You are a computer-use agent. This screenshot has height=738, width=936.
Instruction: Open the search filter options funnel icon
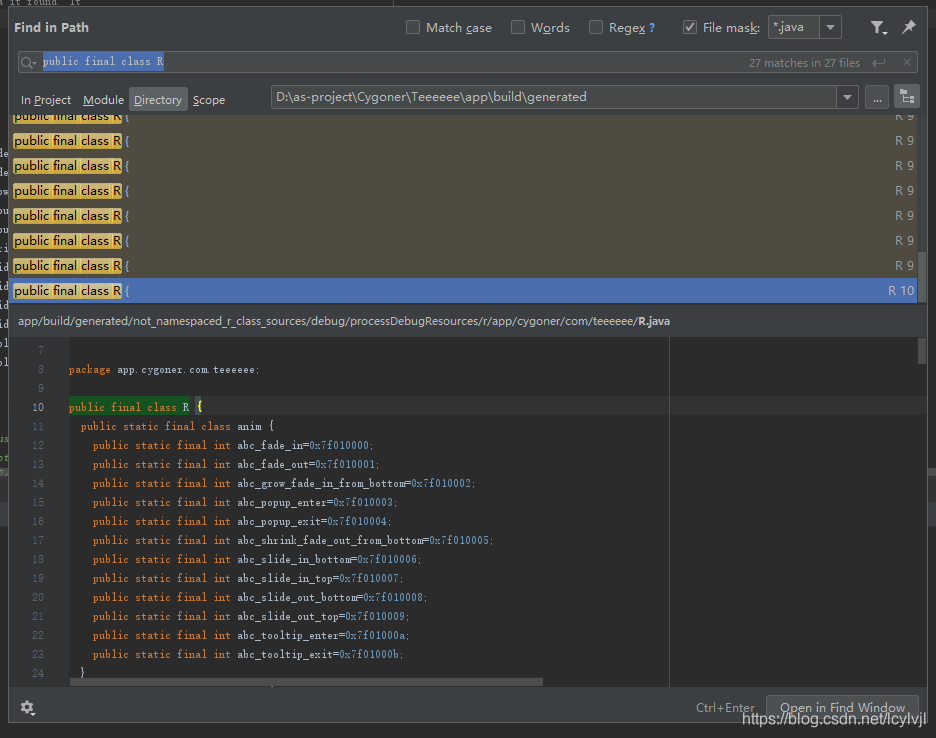pyautogui.click(x=878, y=28)
